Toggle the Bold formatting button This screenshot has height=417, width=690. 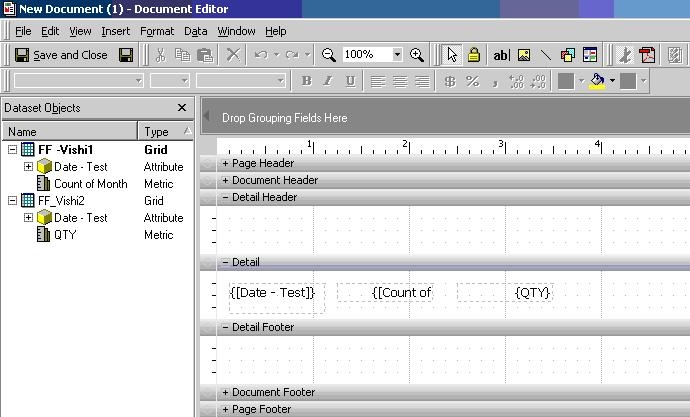pos(307,81)
